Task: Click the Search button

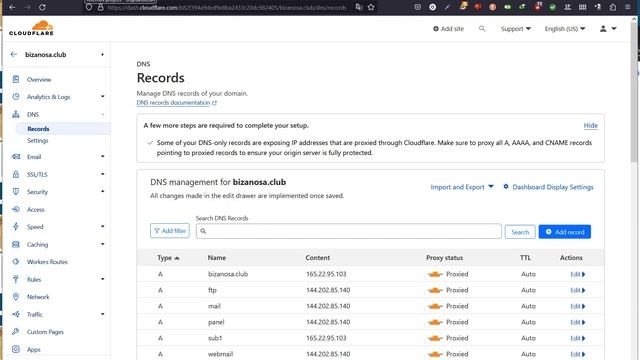Action: click(520, 232)
